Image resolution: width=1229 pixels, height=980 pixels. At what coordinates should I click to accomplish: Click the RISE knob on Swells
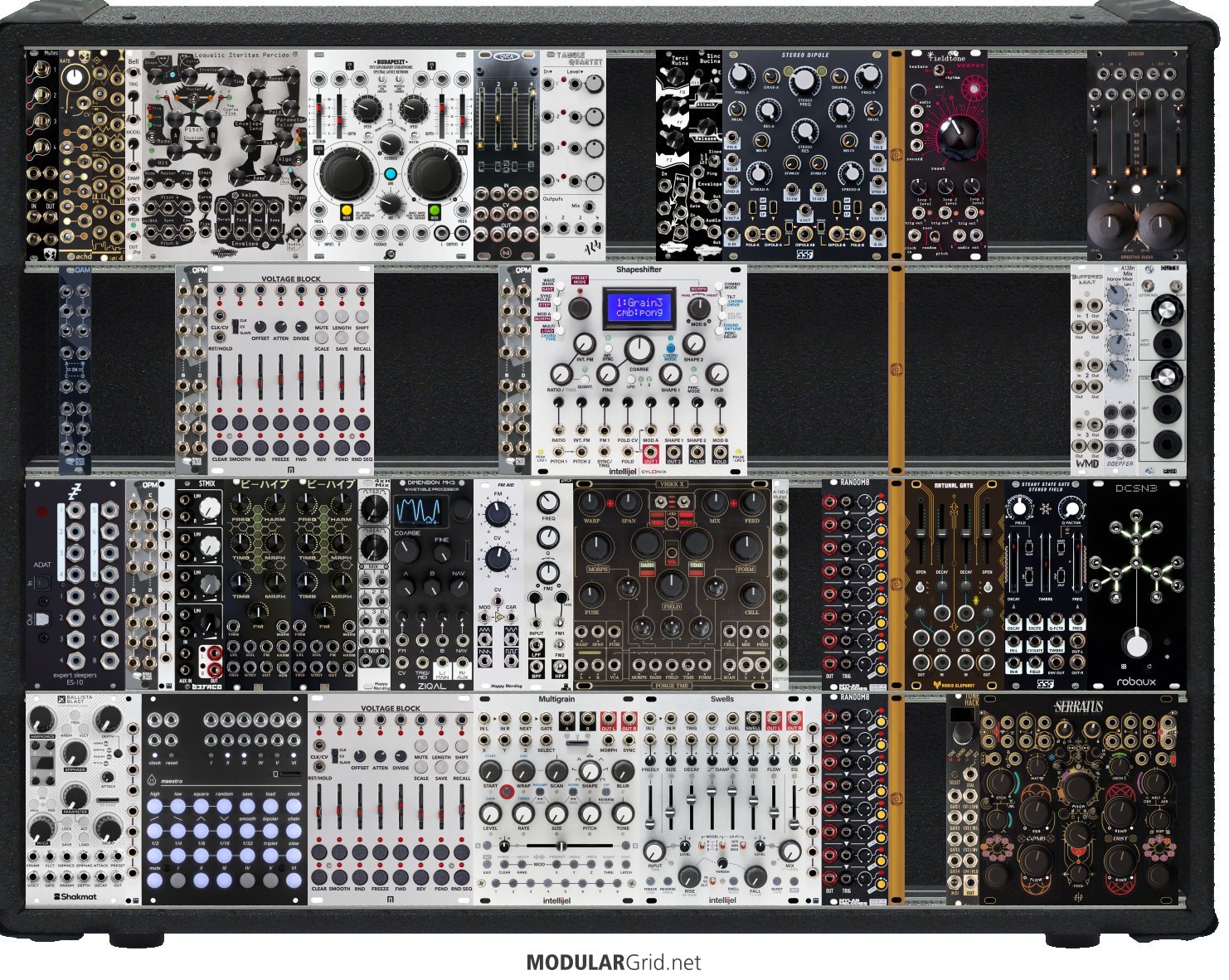tap(688, 876)
